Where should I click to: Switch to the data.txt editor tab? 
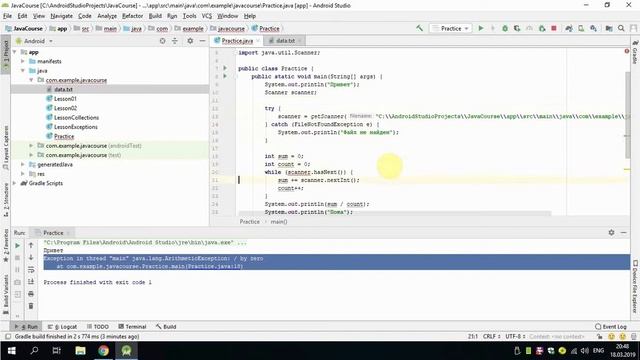tap(285, 40)
